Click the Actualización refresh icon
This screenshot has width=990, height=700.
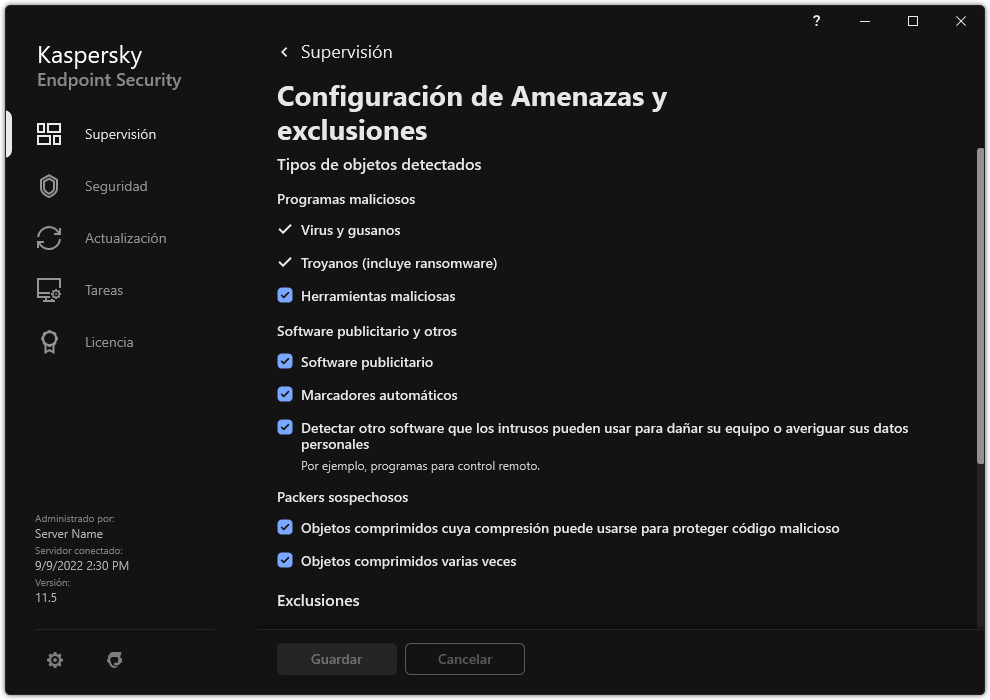coord(49,238)
